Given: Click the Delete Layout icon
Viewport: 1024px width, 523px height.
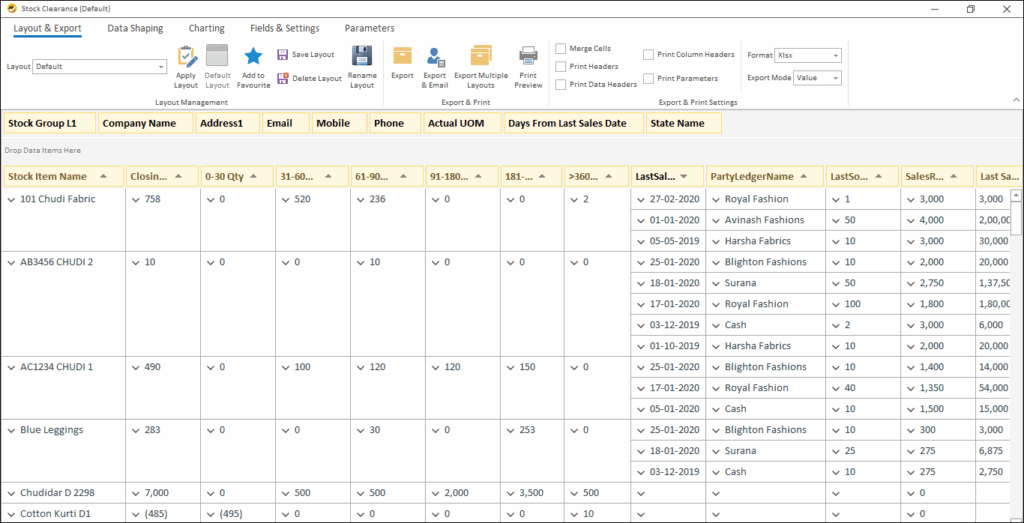Looking at the screenshot, I should (283, 78).
